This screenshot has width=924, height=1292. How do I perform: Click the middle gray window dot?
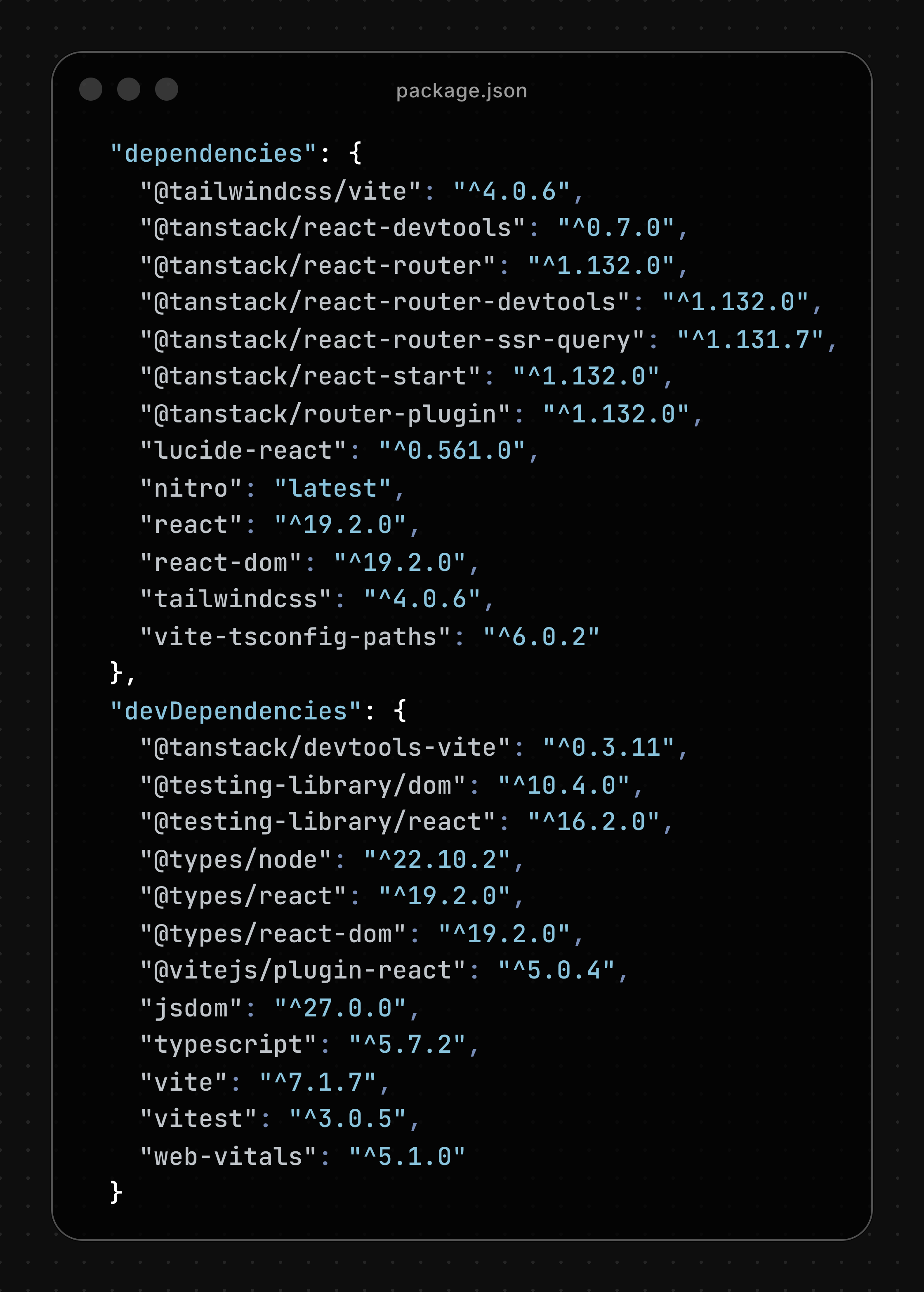(129, 90)
